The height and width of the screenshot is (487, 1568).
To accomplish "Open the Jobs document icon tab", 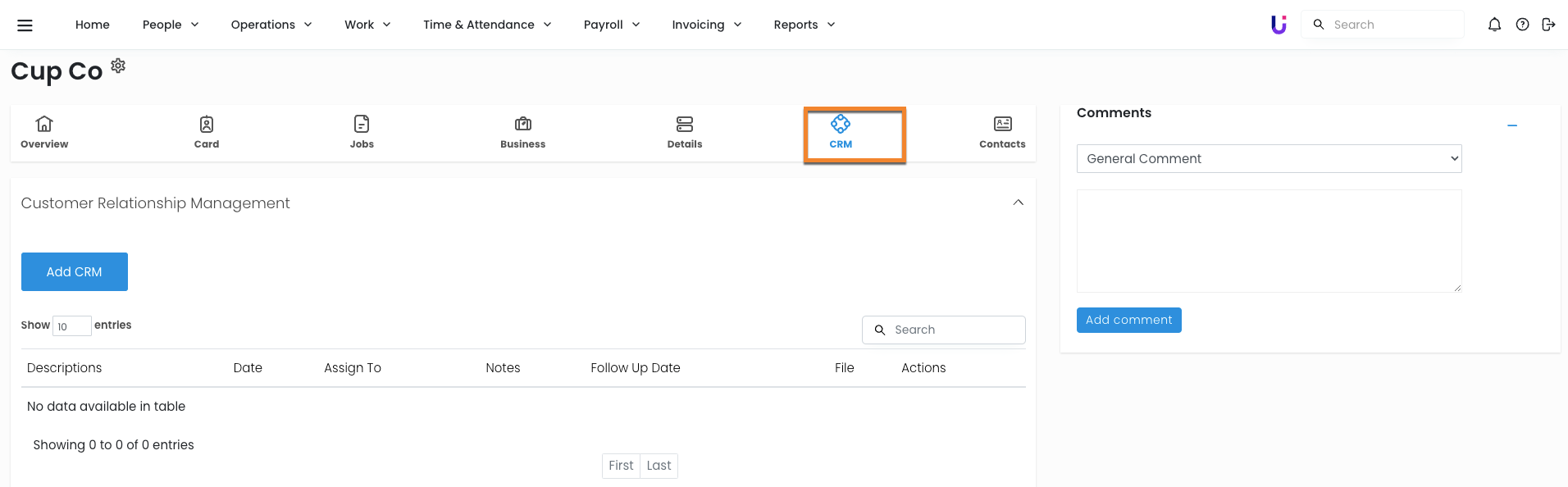I will click(362, 132).
